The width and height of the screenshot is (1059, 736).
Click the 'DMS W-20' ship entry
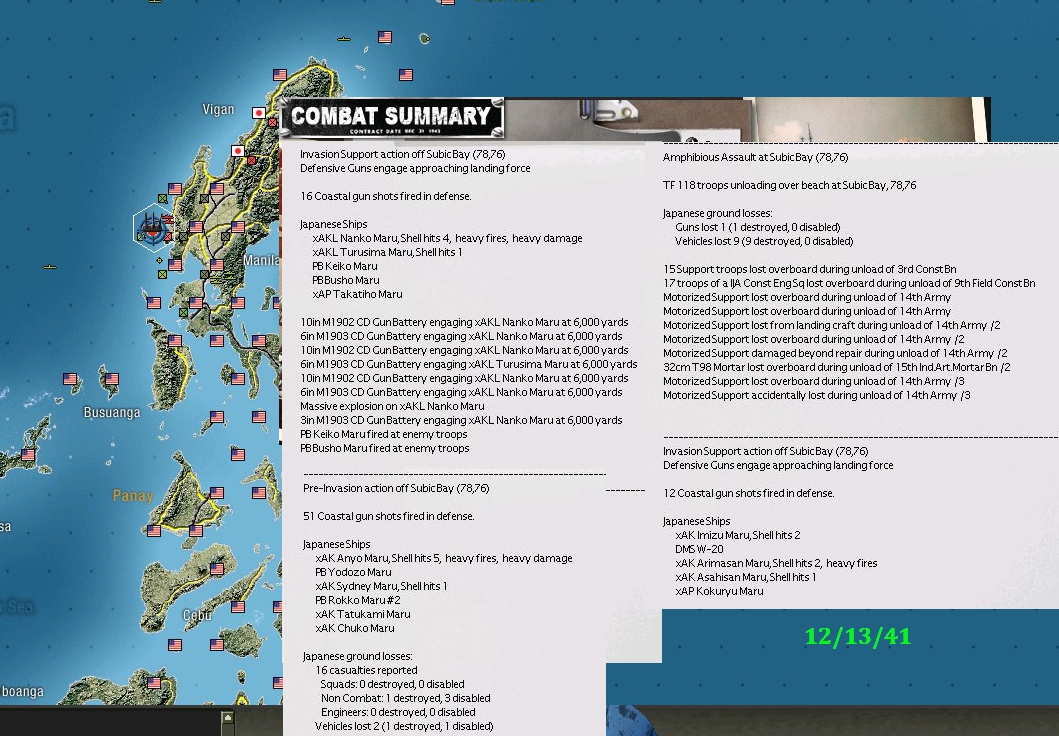pyautogui.click(x=699, y=550)
